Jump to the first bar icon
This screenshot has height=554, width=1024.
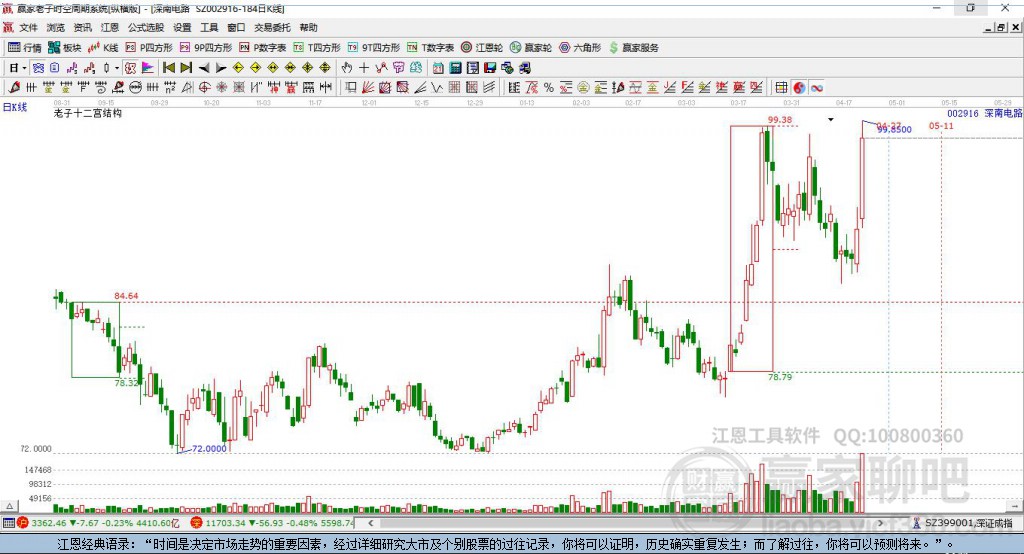pos(169,68)
